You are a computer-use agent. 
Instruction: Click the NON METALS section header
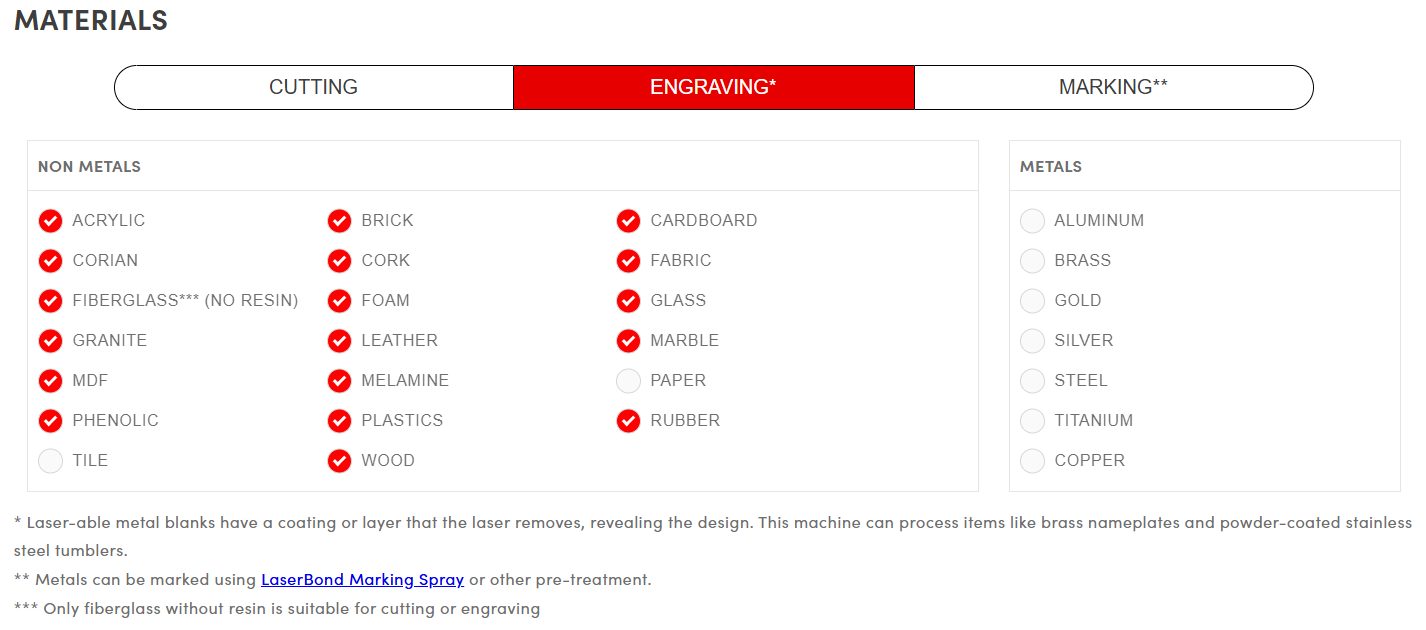coord(89,167)
